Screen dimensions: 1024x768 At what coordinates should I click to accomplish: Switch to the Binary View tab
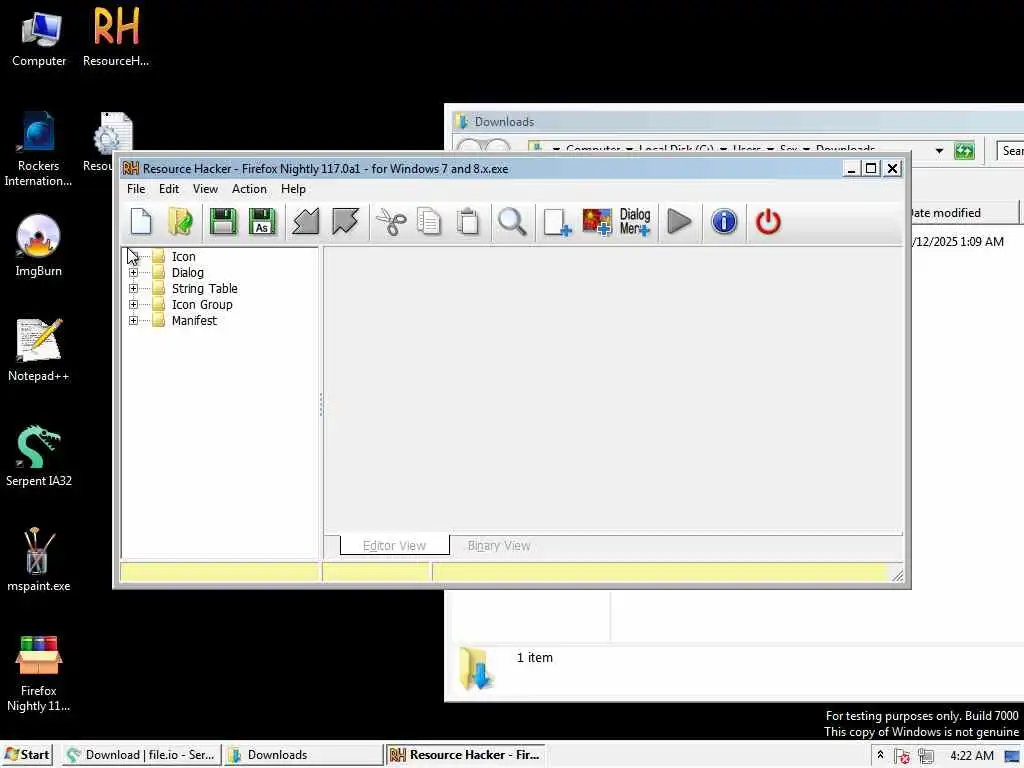499,545
